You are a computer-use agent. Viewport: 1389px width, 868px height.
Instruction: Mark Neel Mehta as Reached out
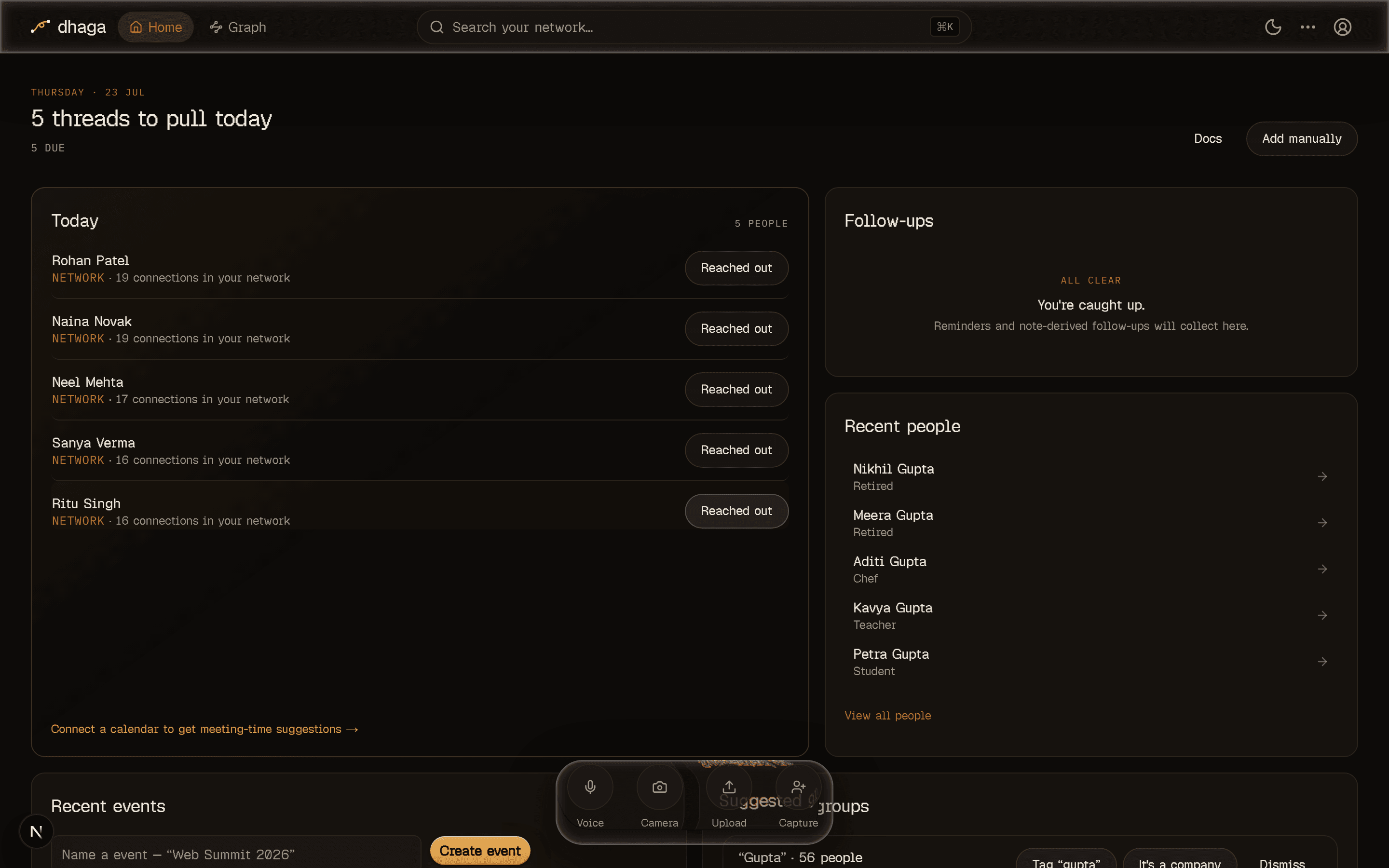(736, 389)
